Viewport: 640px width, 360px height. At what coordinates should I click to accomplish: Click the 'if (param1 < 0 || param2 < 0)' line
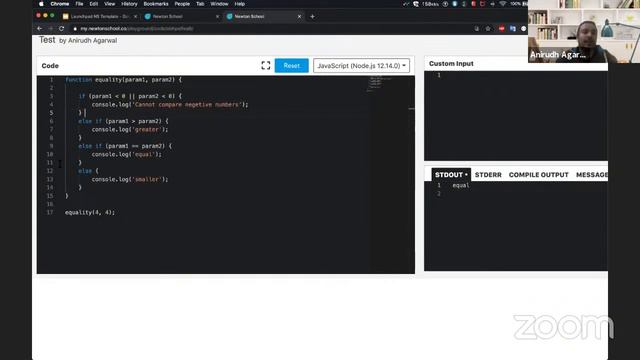click(130, 96)
